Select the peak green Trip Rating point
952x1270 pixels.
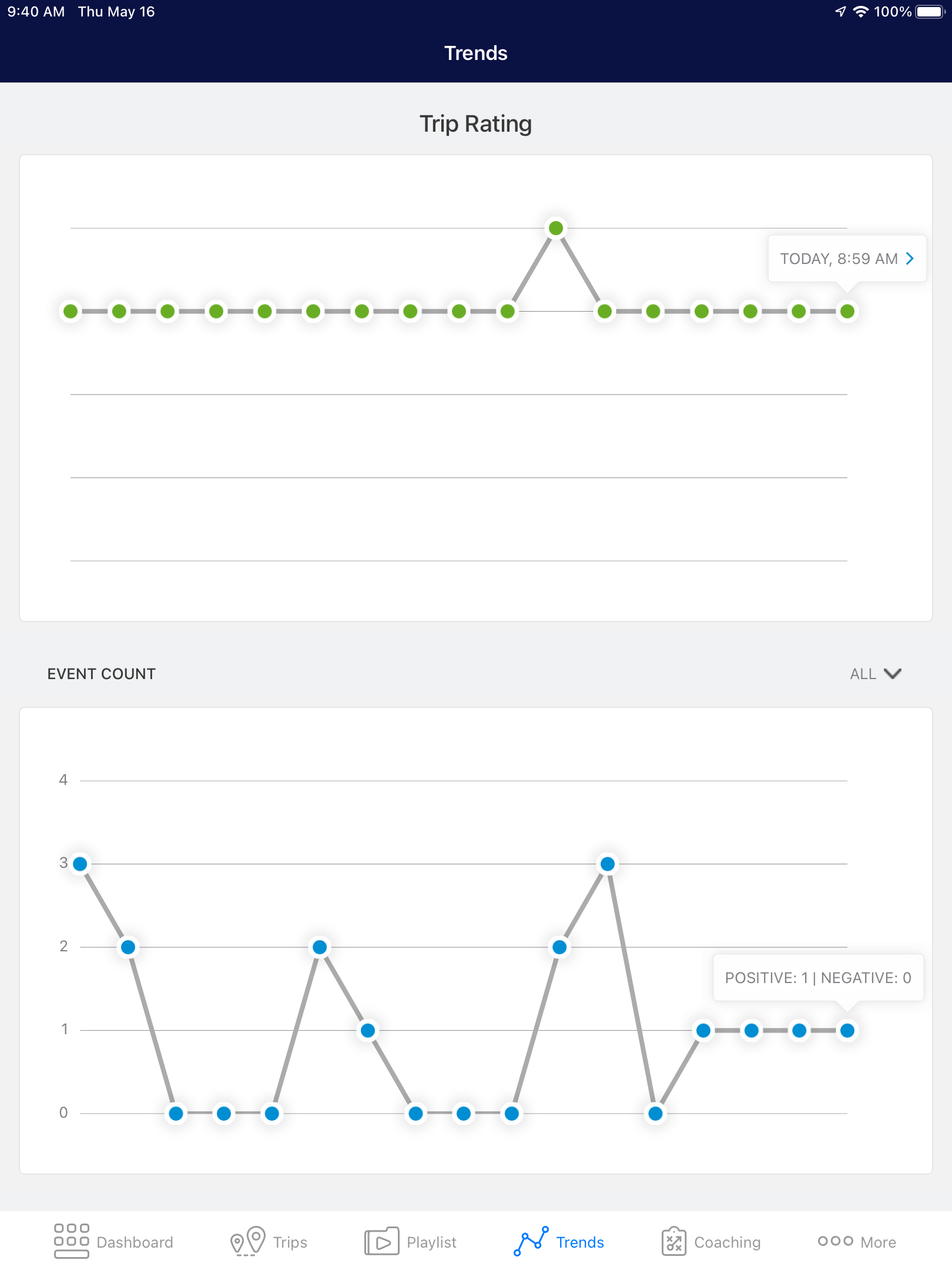pyautogui.click(x=556, y=228)
